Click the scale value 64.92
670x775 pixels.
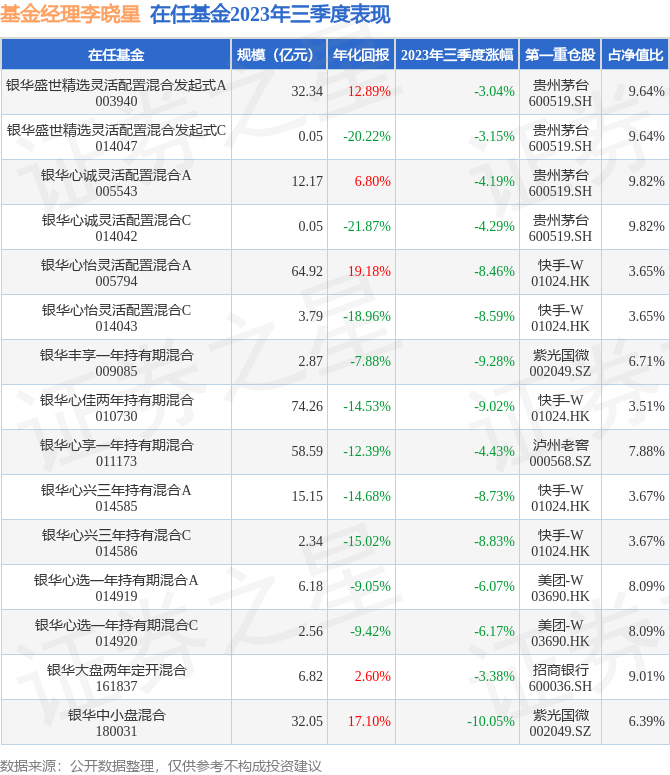pyautogui.click(x=307, y=271)
